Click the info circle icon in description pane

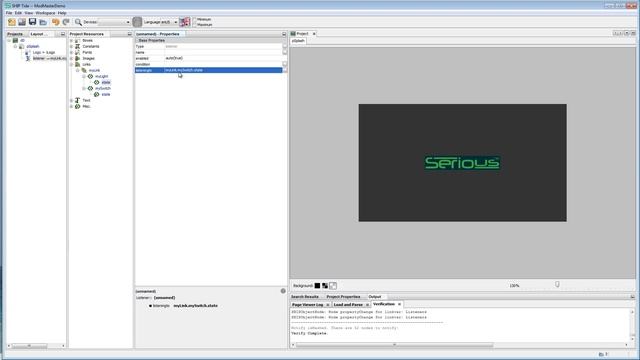283,291
